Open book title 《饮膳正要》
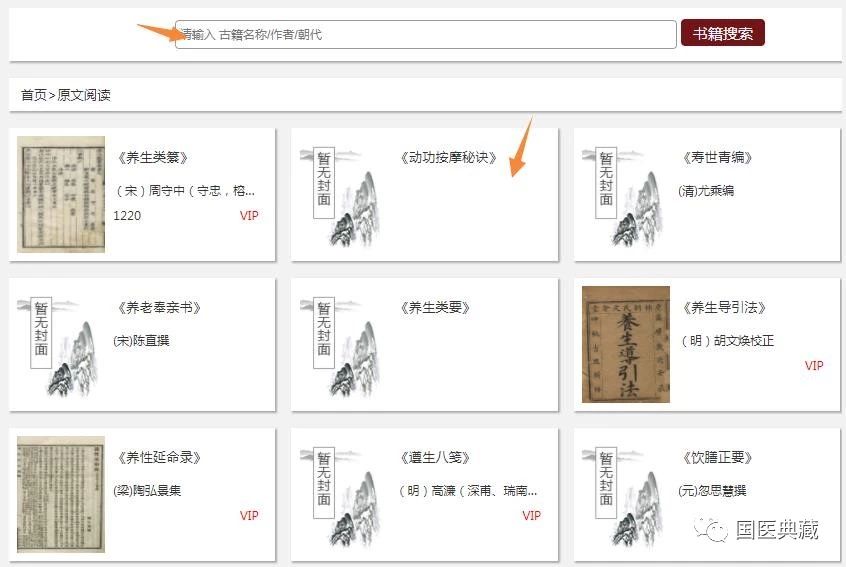The width and height of the screenshot is (846, 567). click(x=717, y=457)
